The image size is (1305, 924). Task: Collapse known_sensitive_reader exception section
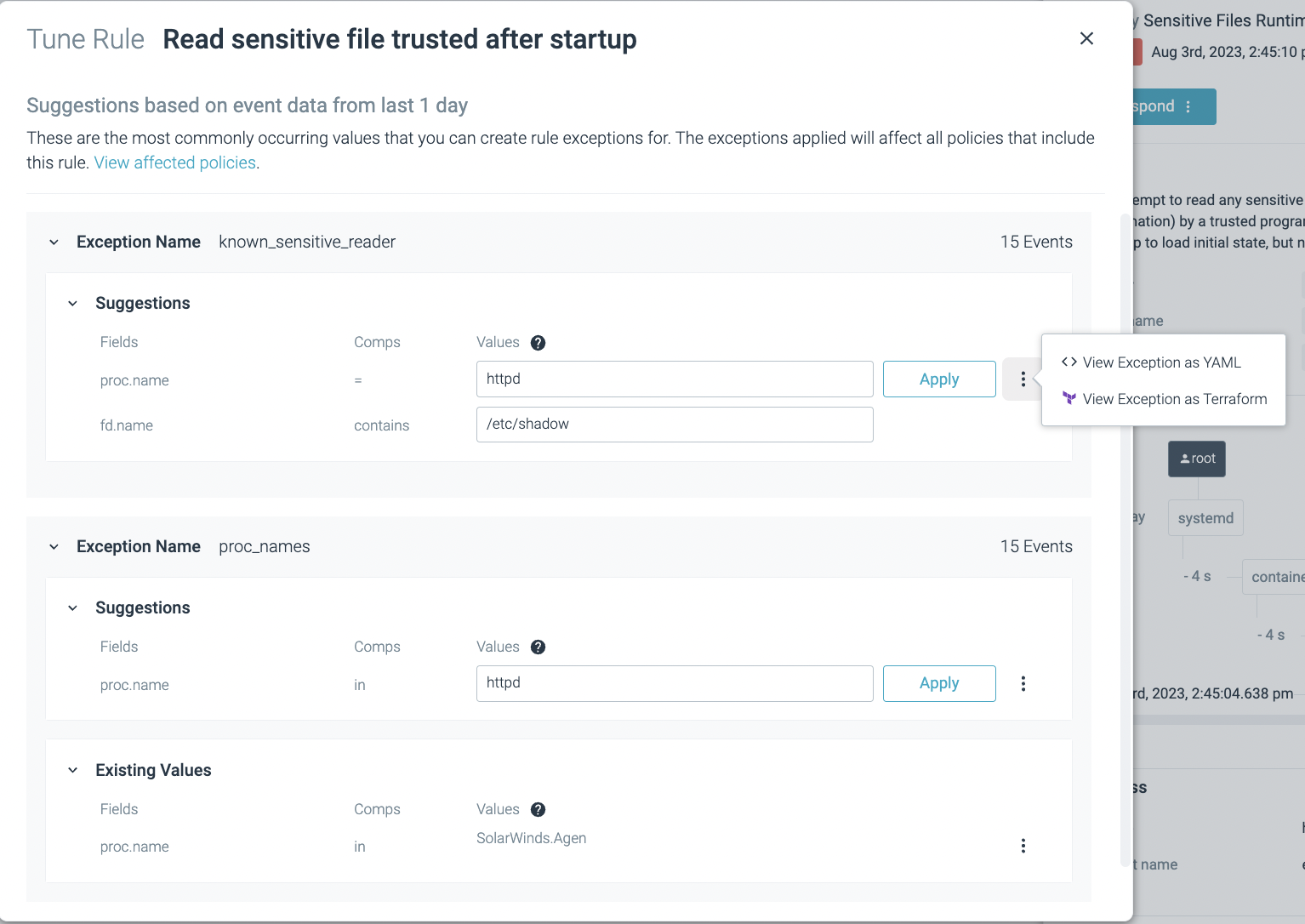(54, 242)
